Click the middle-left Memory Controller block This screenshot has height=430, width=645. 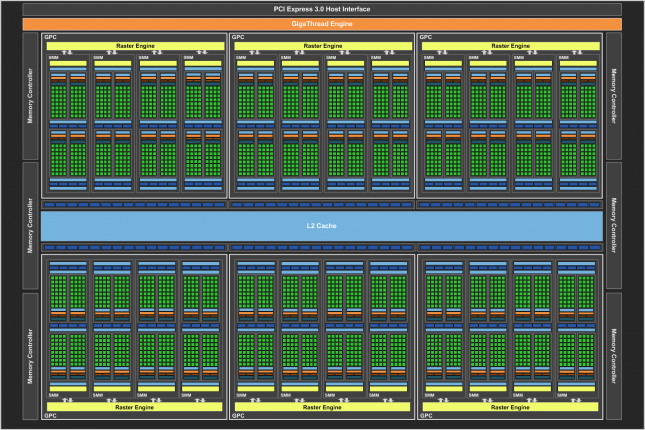click(x=30, y=226)
